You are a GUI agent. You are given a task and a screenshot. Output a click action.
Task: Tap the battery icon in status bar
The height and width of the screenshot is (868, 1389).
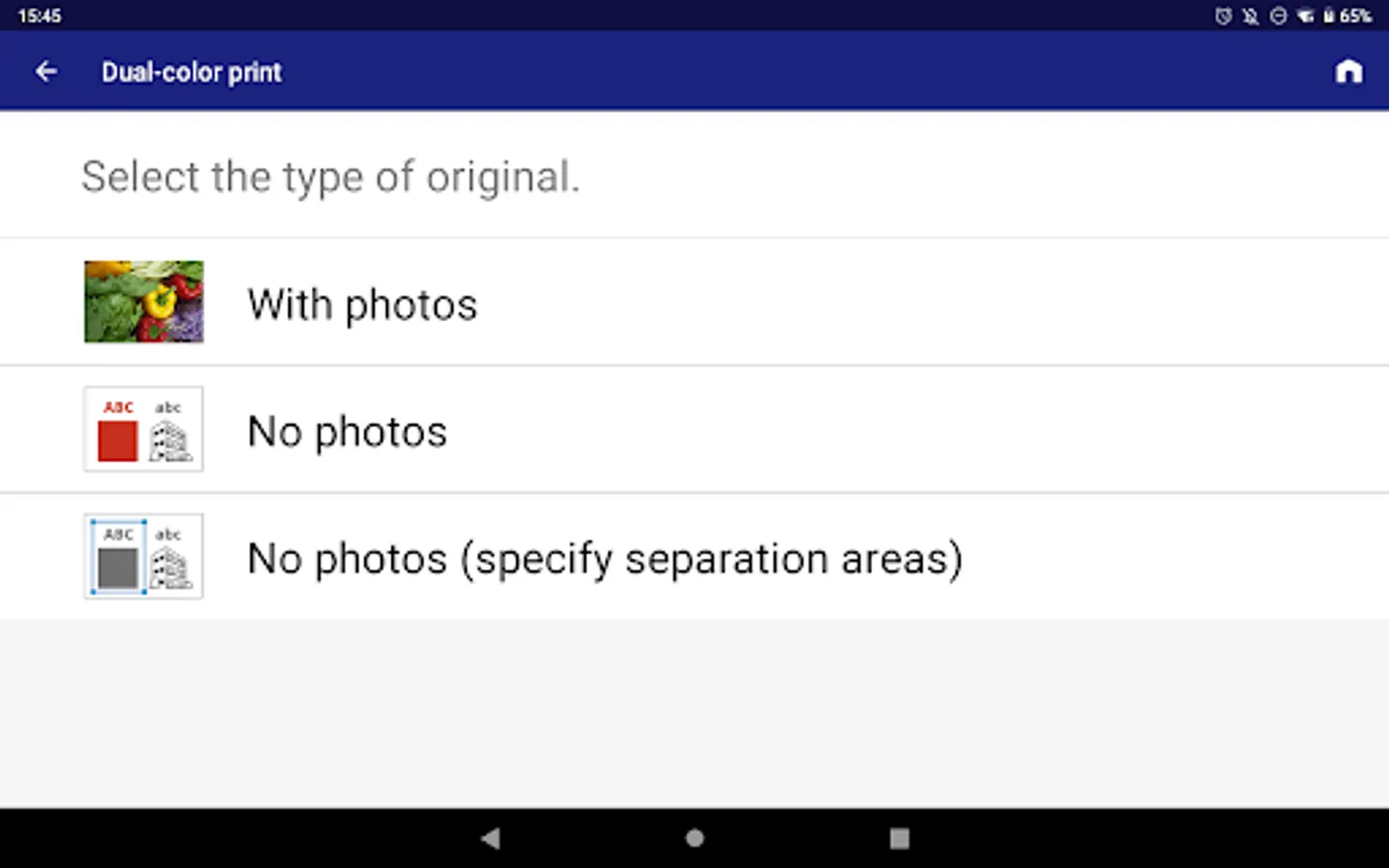coord(1328,15)
